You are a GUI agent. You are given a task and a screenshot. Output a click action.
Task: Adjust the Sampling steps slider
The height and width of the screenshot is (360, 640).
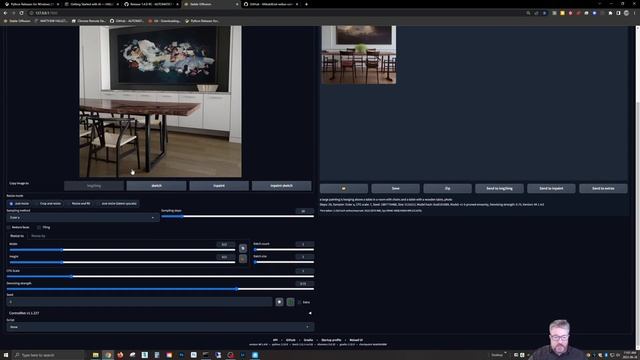[238, 216]
